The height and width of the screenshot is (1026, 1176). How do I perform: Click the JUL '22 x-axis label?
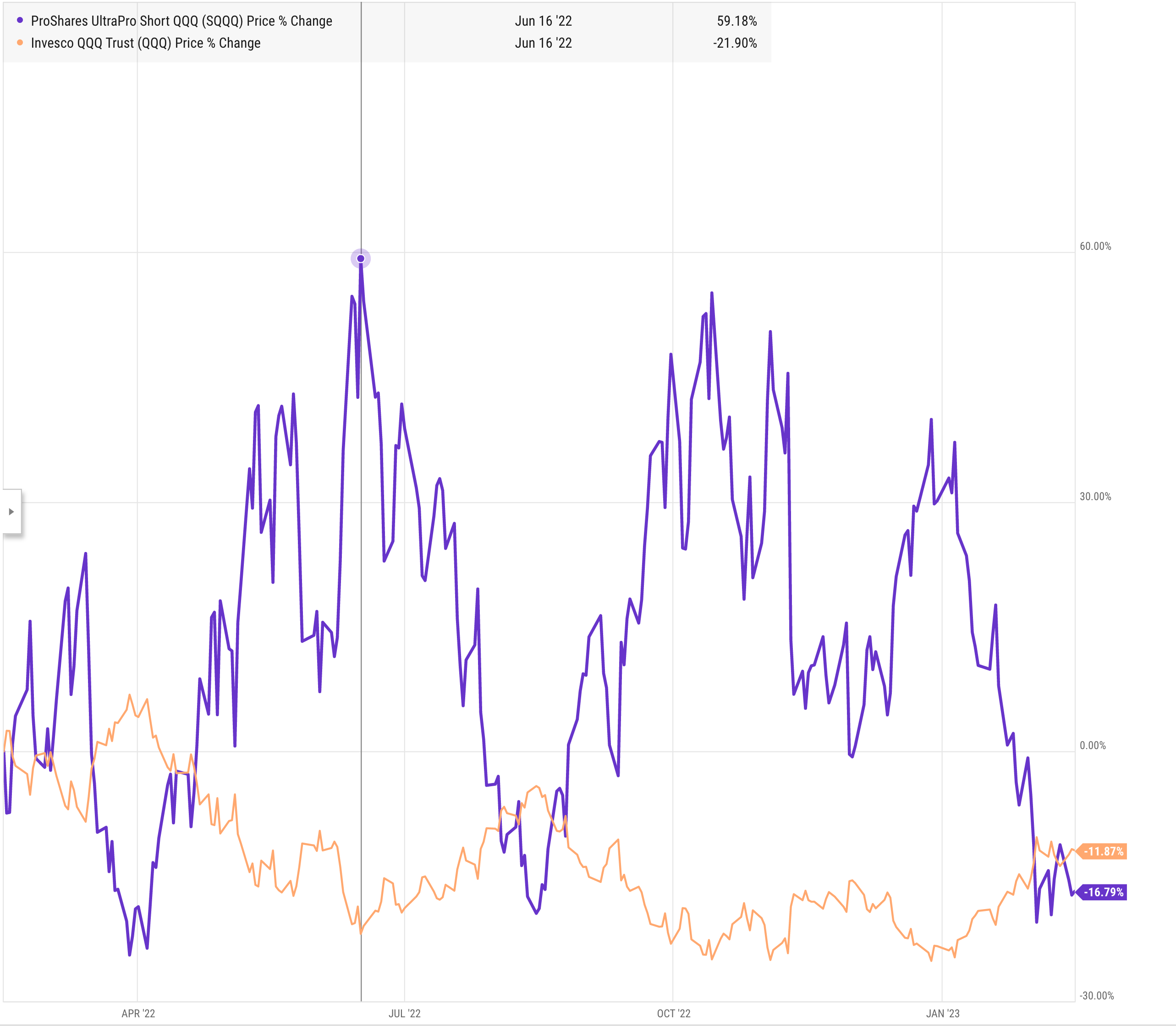(405, 1014)
